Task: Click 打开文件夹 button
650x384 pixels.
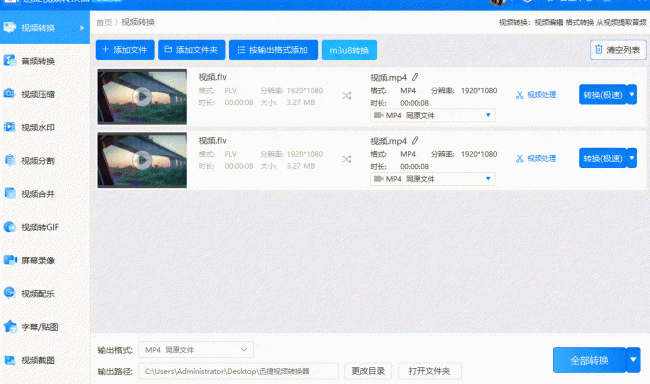Action: (429, 371)
